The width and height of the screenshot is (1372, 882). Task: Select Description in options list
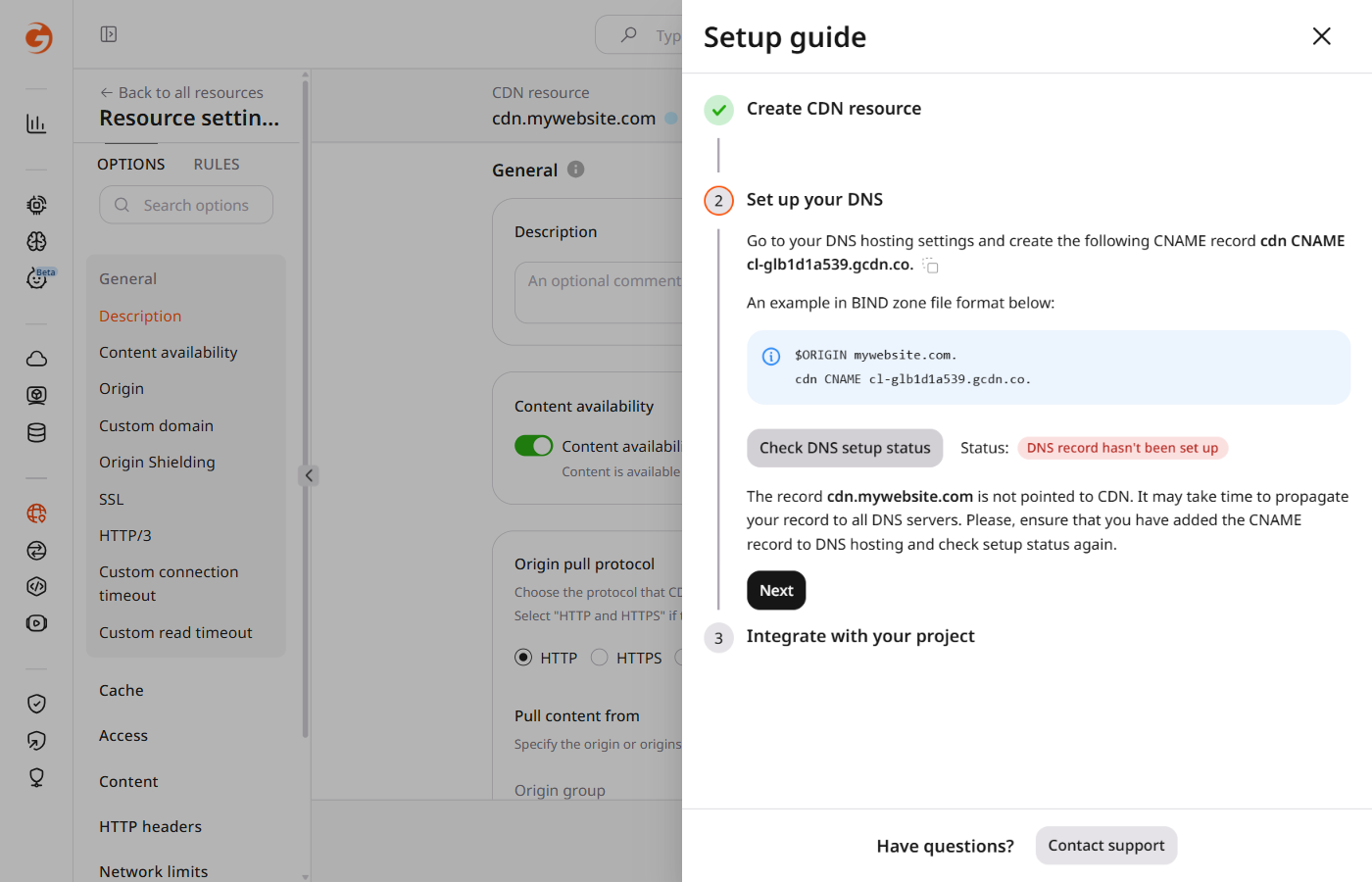pyautogui.click(x=140, y=316)
